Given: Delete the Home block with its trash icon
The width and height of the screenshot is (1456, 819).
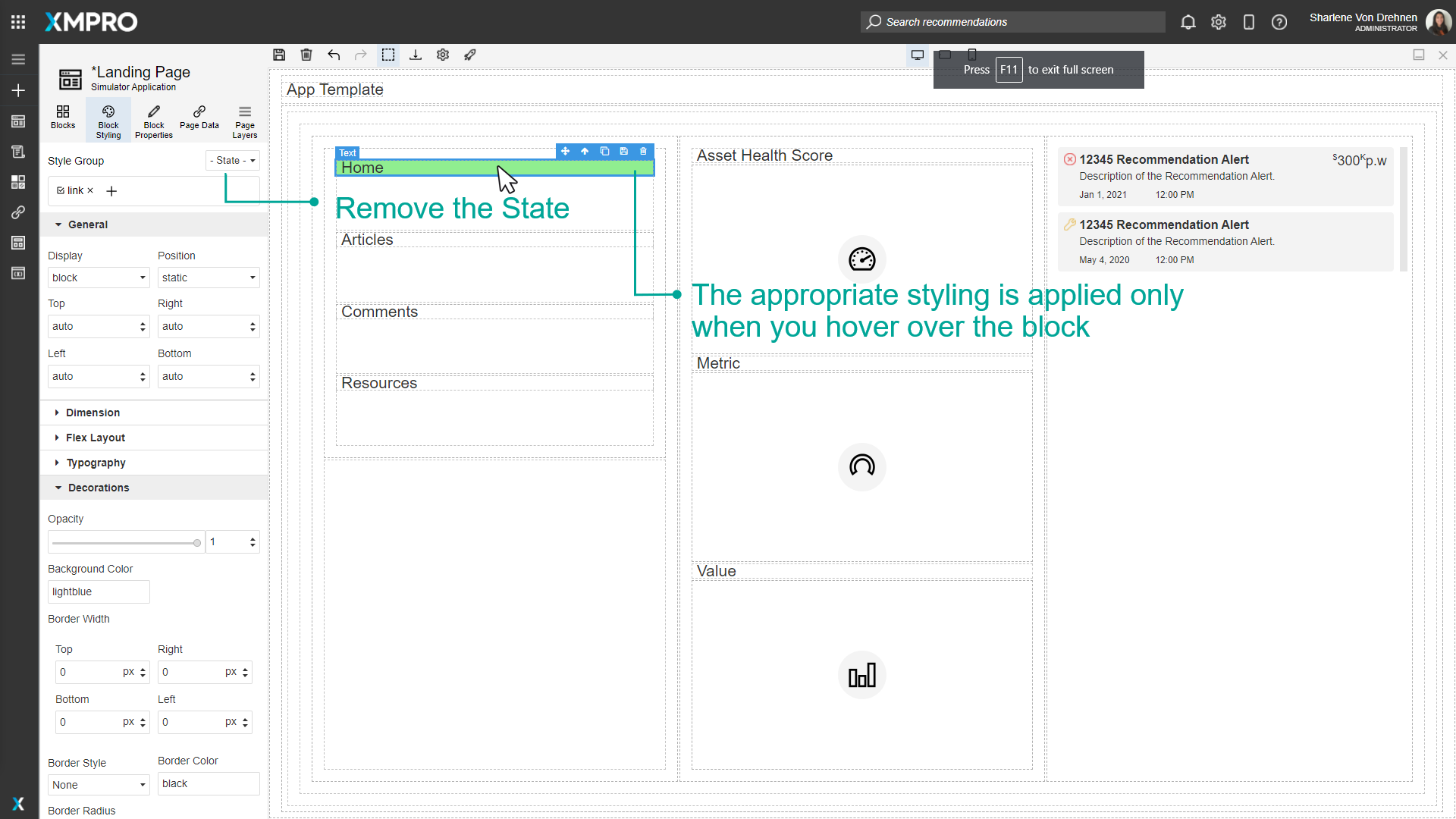Looking at the screenshot, I should coord(642,152).
